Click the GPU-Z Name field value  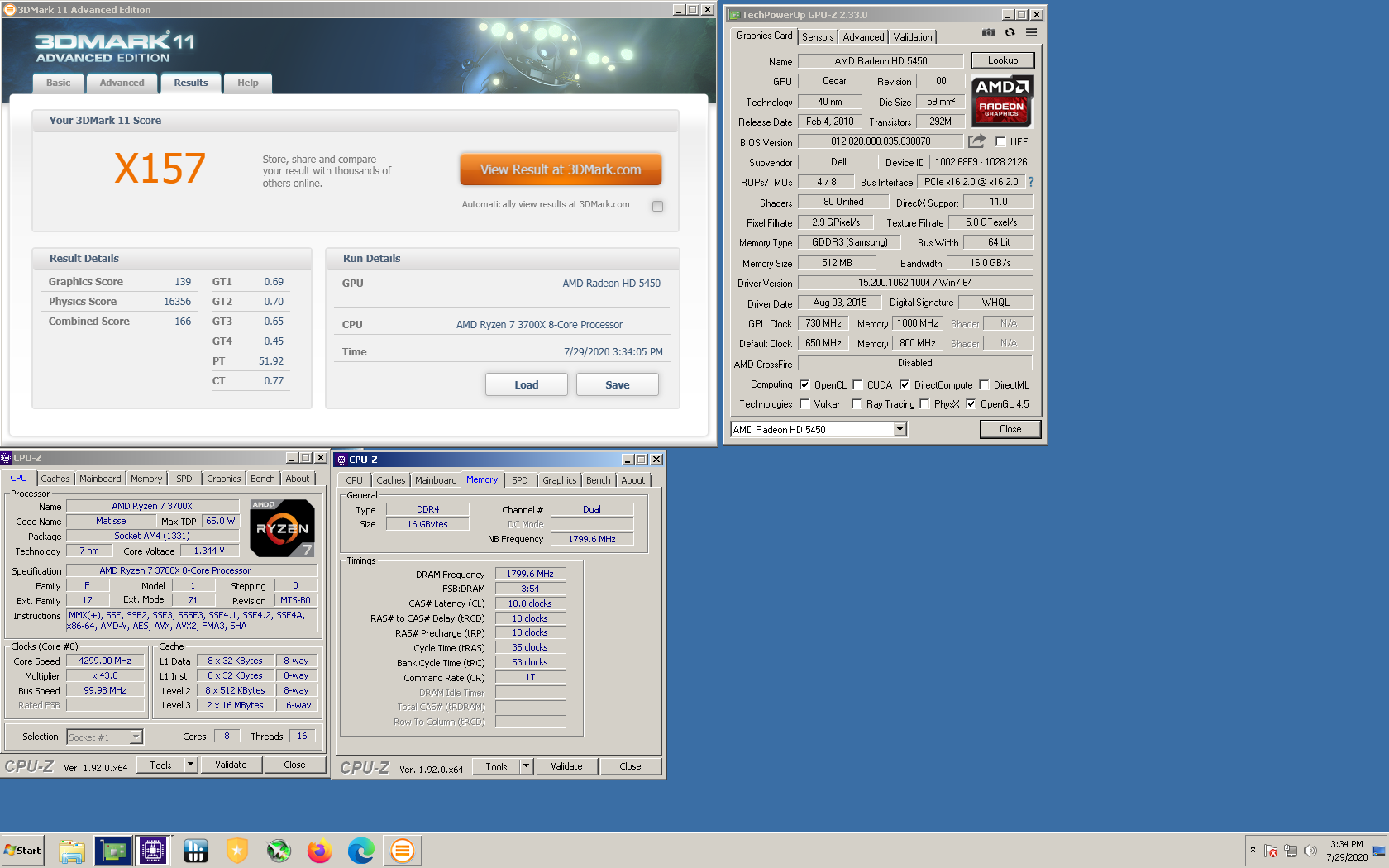pos(881,61)
